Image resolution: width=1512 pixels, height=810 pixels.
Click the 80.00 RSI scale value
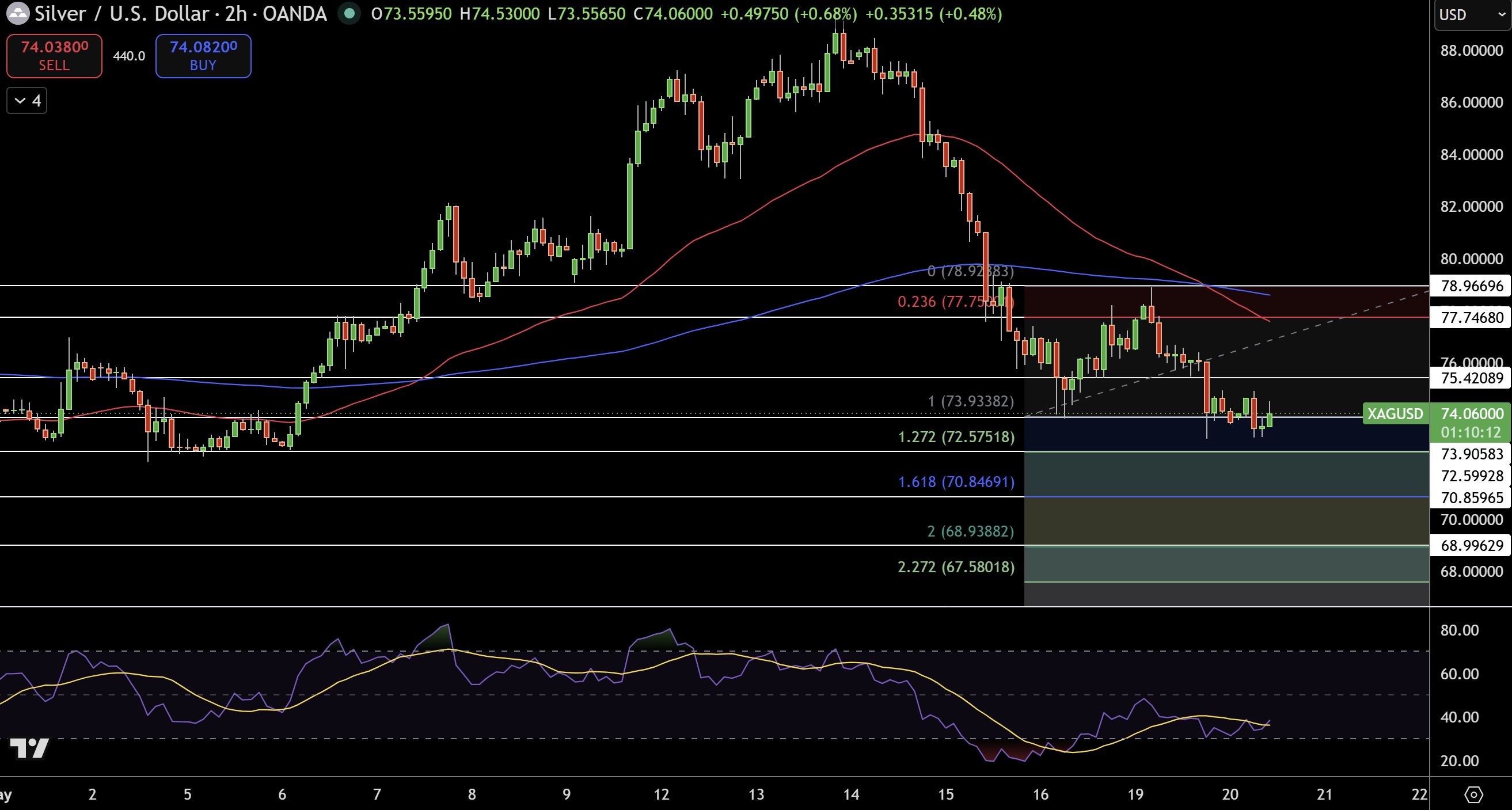[x=1460, y=630]
